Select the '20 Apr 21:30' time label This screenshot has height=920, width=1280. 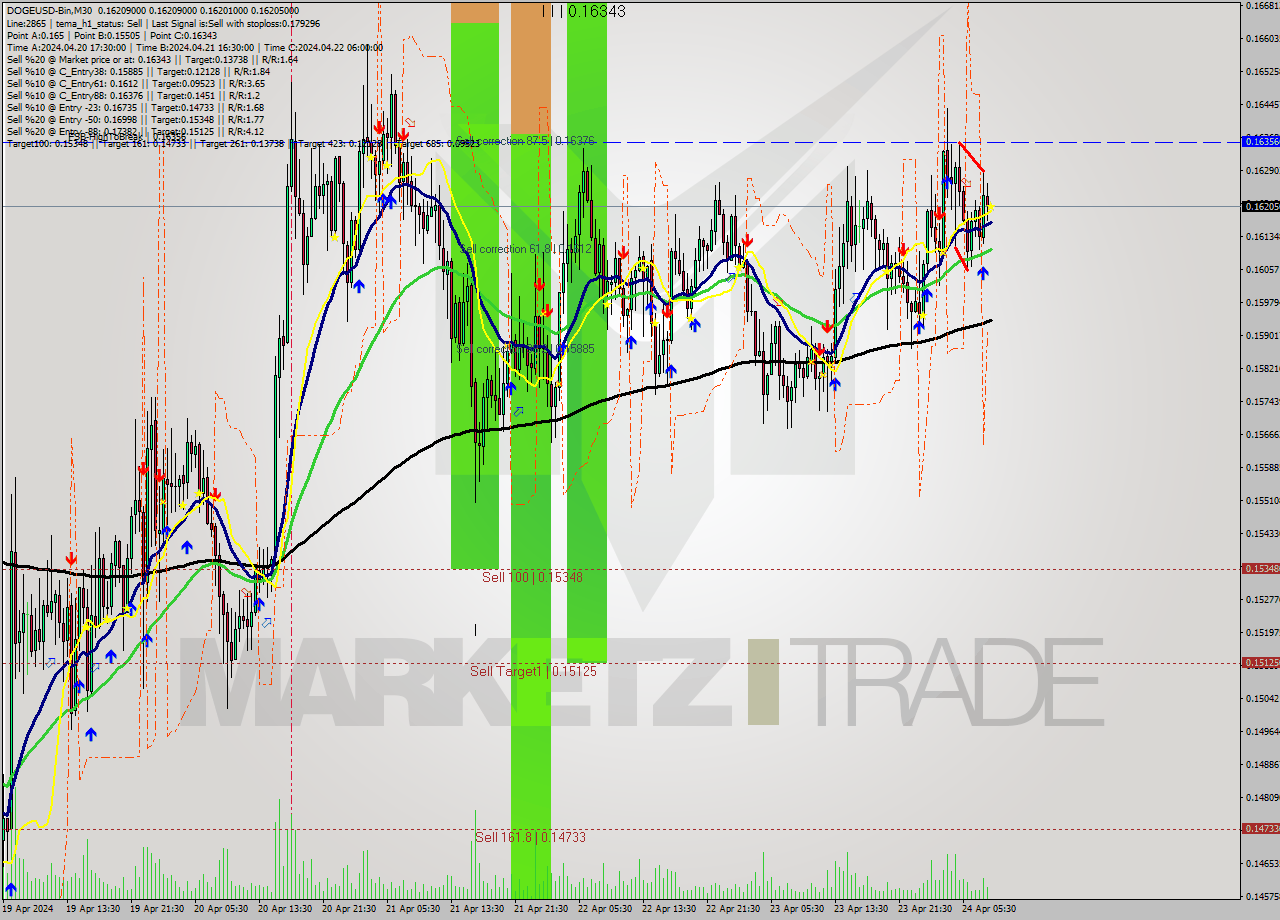point(348,909)
